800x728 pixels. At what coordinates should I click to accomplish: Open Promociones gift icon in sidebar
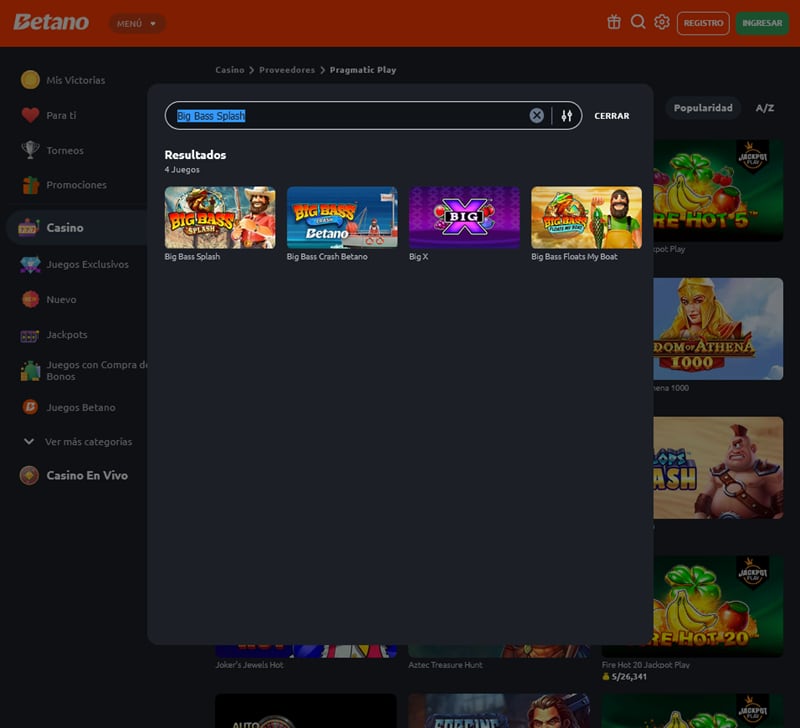[30, 185]
